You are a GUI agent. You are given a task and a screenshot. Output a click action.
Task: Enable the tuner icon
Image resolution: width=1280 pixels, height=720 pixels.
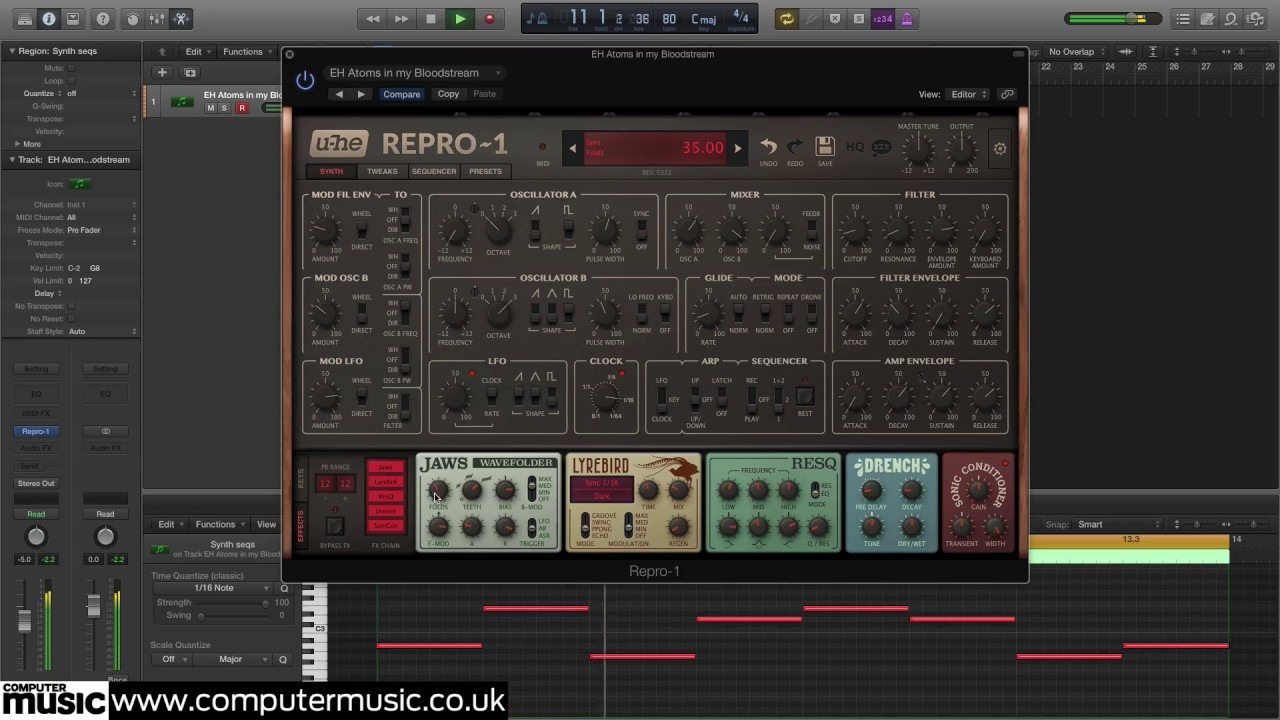[811, 18]
